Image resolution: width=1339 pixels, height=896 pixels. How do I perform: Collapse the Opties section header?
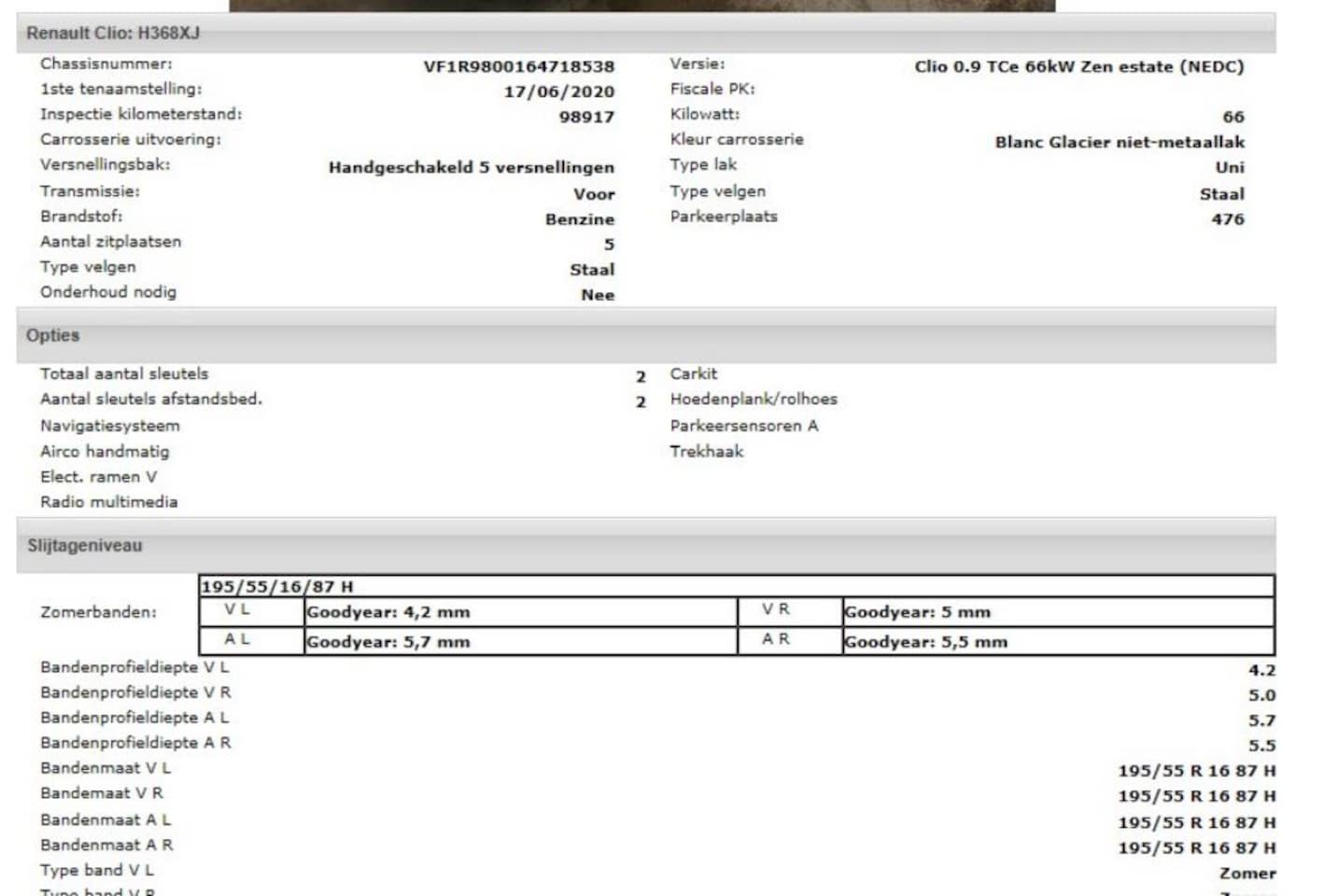point(53,335)
